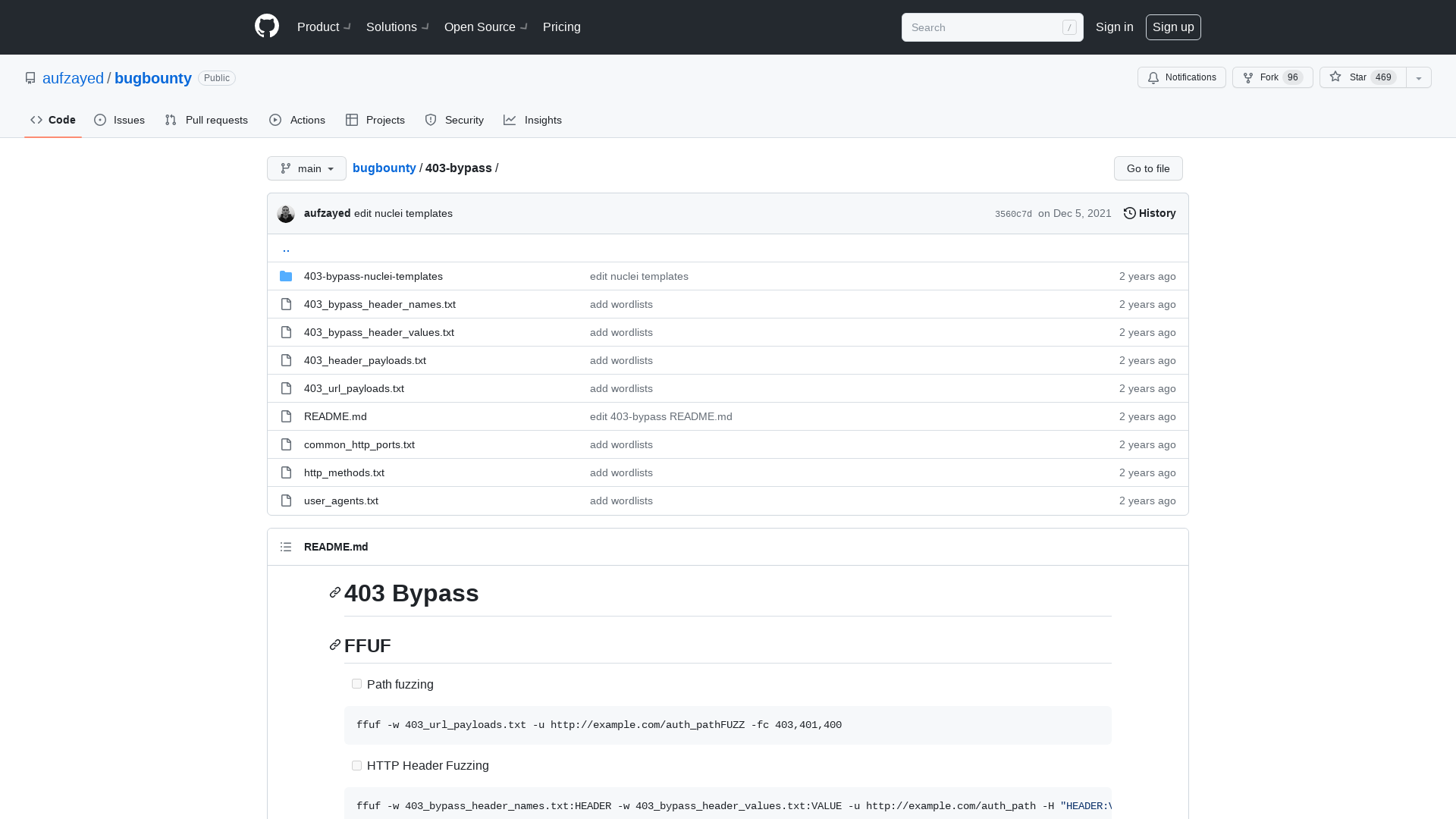This screenshot has height=819, width=1456.
Task: Click the Notifications button
Action: click(1181, 77)
